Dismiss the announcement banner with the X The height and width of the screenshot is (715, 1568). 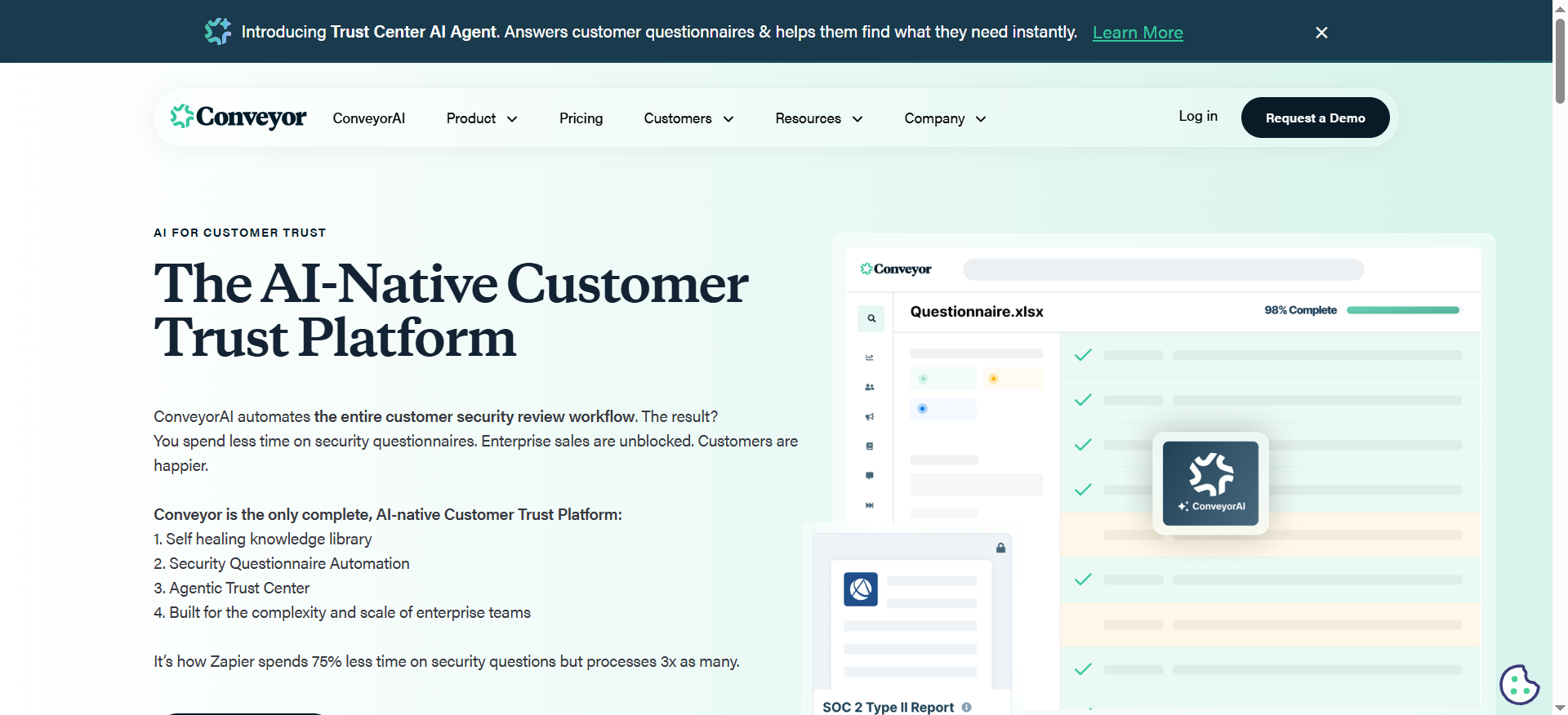pos(1321,33)
